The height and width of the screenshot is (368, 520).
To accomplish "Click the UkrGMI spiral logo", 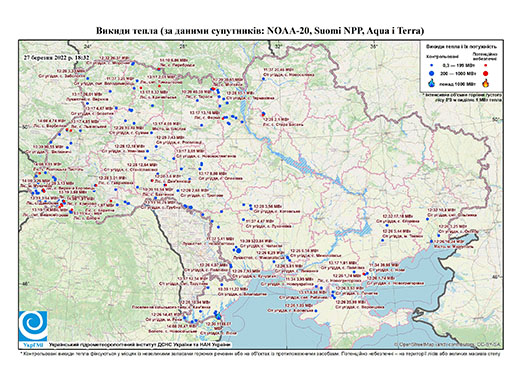I will click(x=33, y=326).
